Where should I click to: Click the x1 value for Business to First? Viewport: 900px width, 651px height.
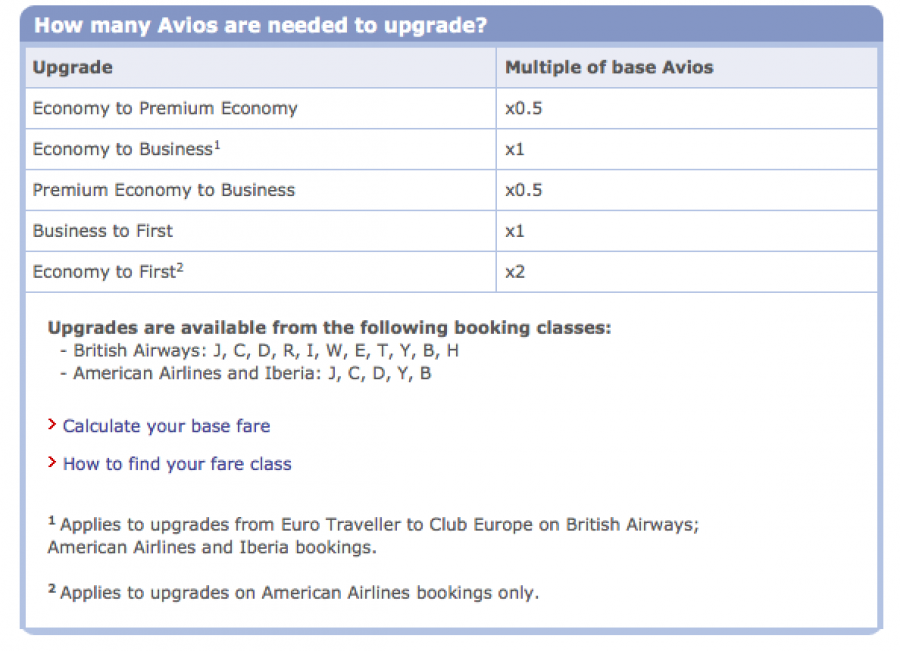tap(515, 231)
